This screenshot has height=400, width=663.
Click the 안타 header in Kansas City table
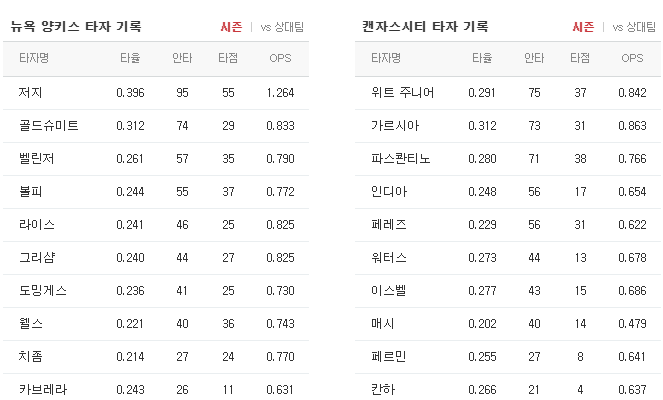pos(534,58)
